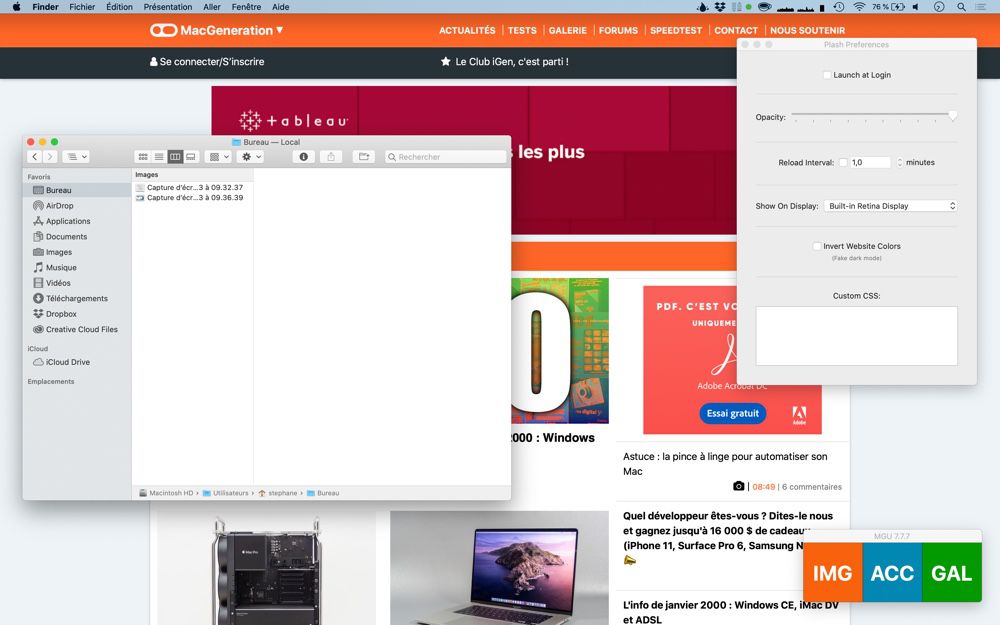Open ACTUALITÉS in site navigation
The width and height of the screenshot is (1000, 625).
[x=467, y=31]
